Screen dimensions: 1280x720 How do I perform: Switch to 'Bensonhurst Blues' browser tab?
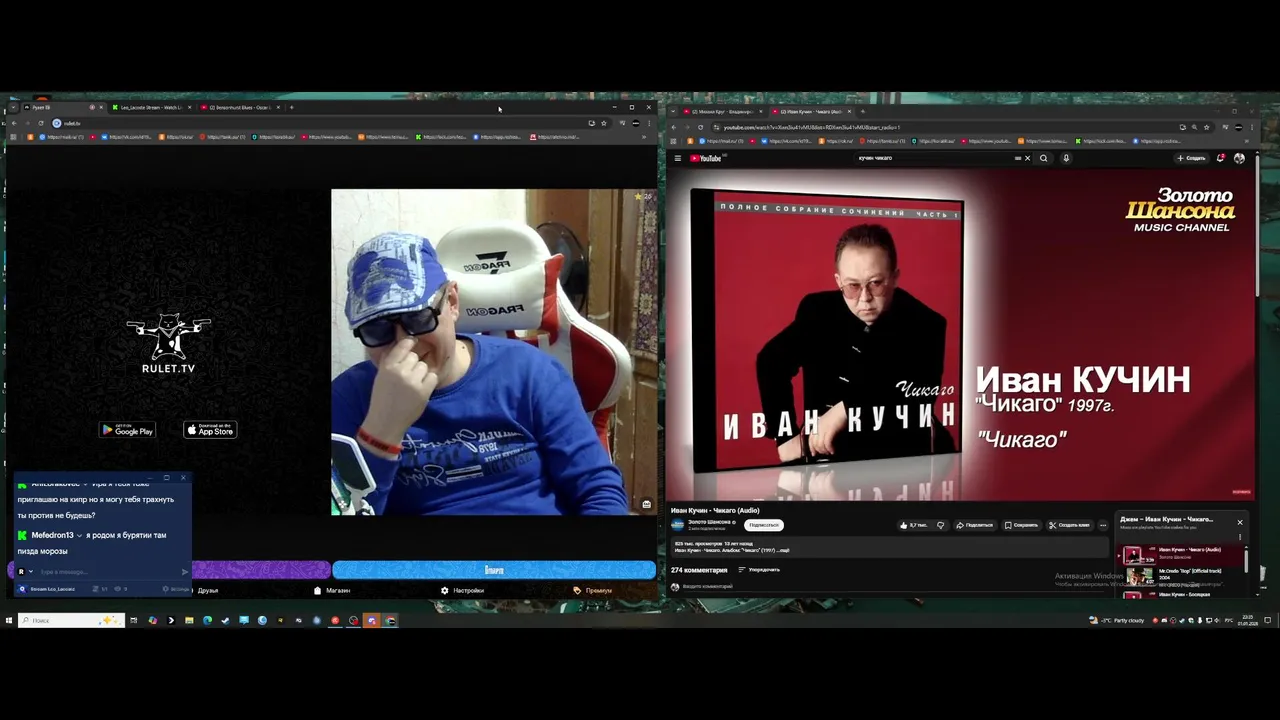pyautogui.click(x=238, y=107)
